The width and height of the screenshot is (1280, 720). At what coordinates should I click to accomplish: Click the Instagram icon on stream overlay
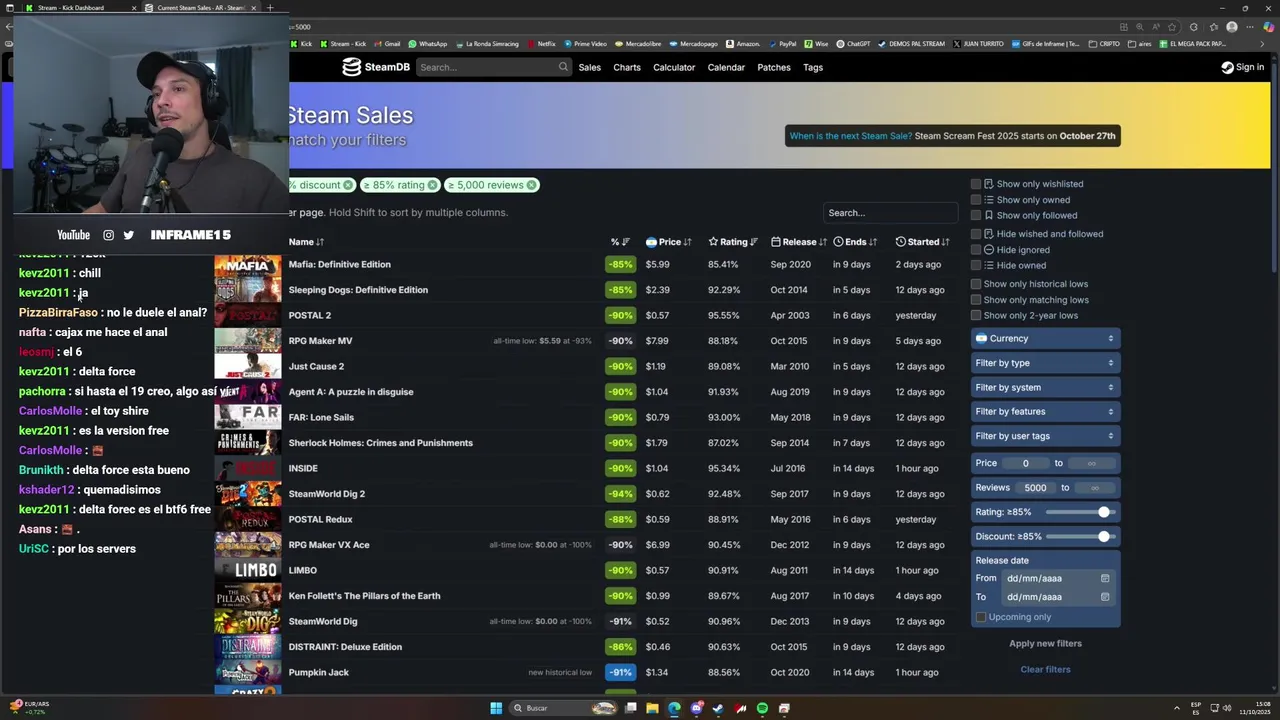[x=108, y=235]
